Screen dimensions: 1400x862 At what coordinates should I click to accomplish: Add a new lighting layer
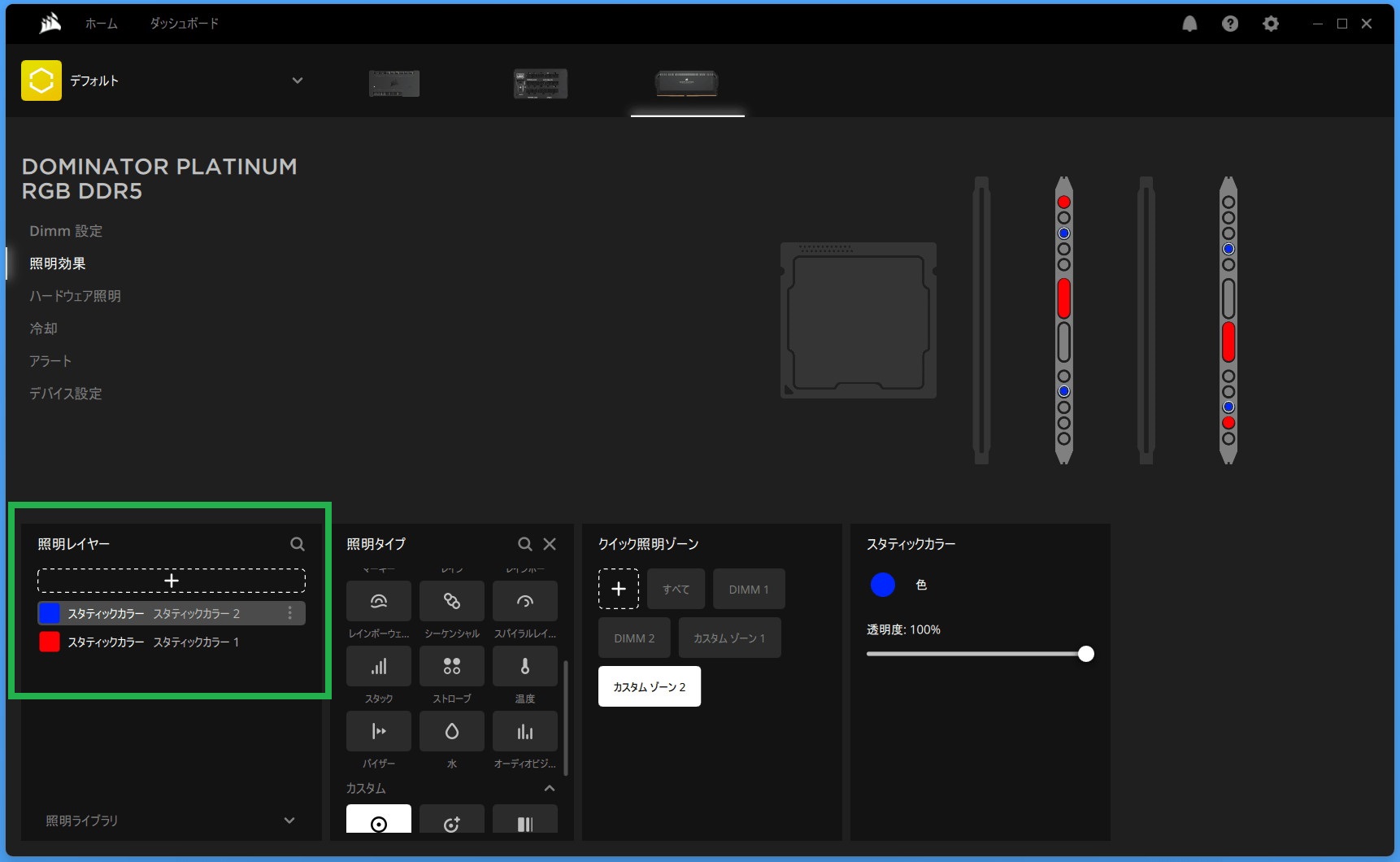(x=172, y=581)
